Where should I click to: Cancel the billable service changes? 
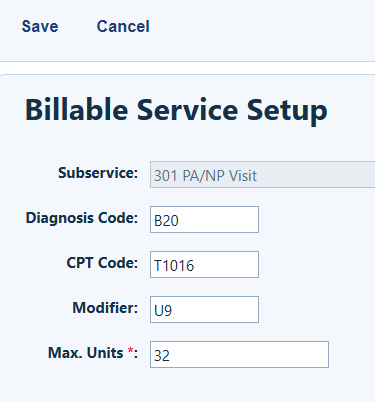point(123,26)
